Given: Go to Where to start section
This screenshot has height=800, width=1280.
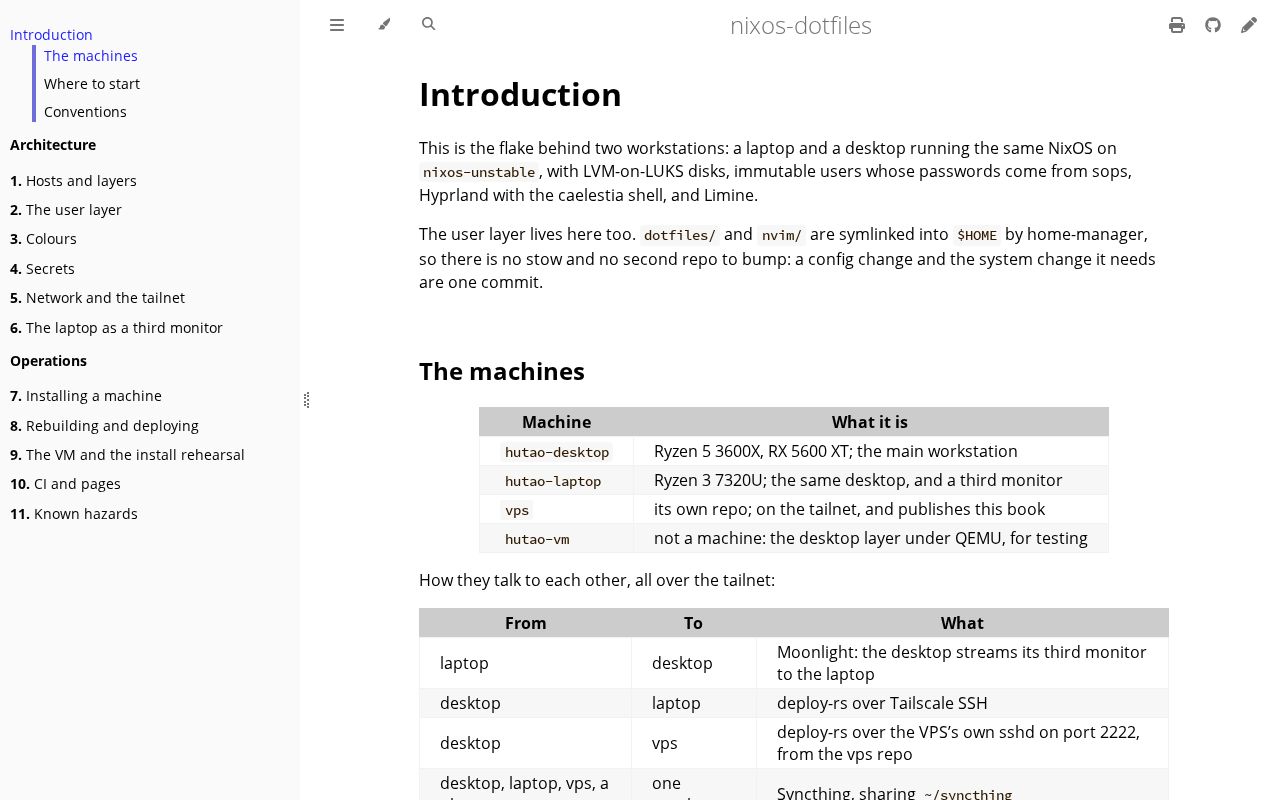Looking at the screenshot, I should 92,84.
